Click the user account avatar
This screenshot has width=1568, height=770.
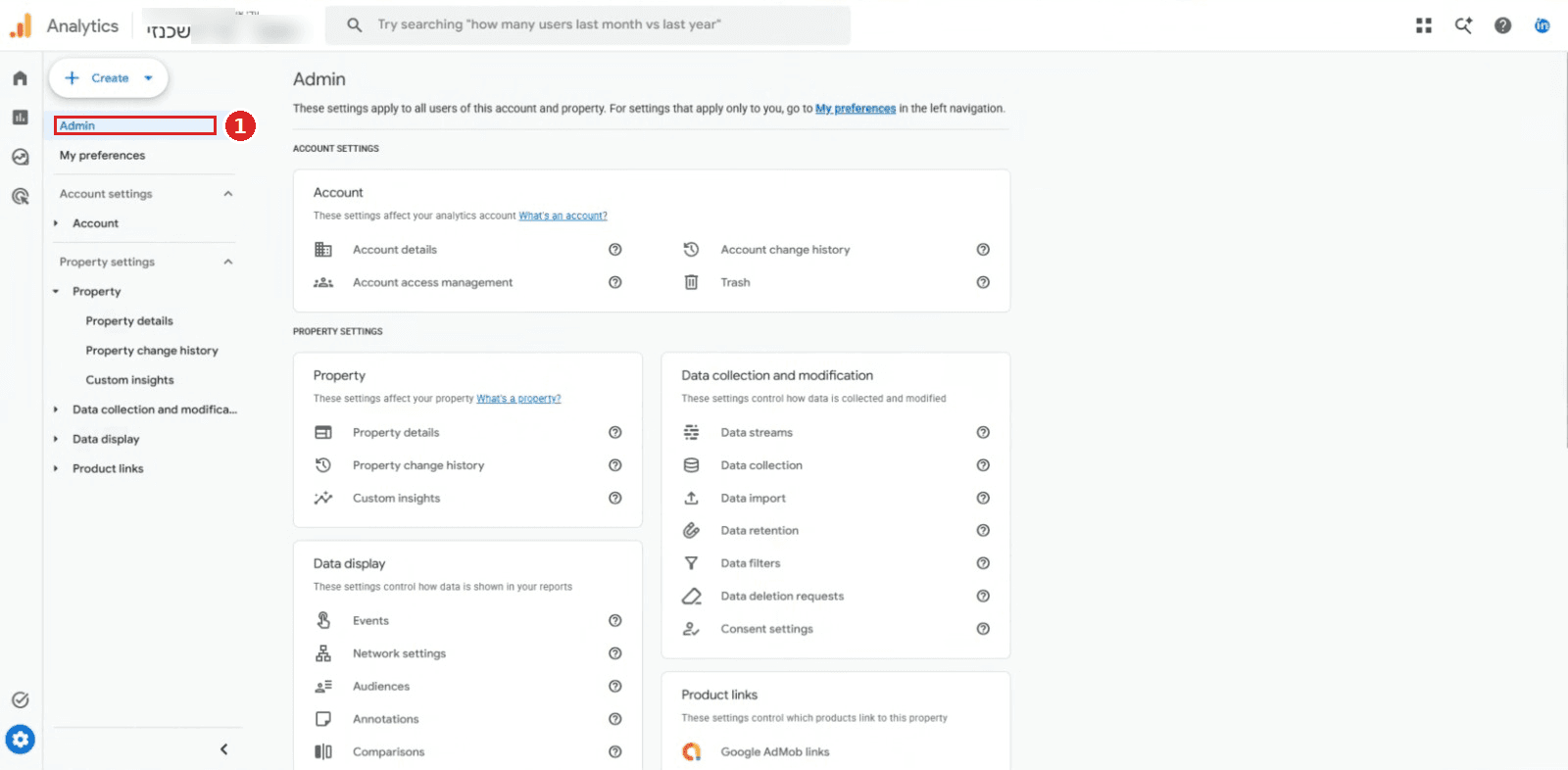[1542, 25]
